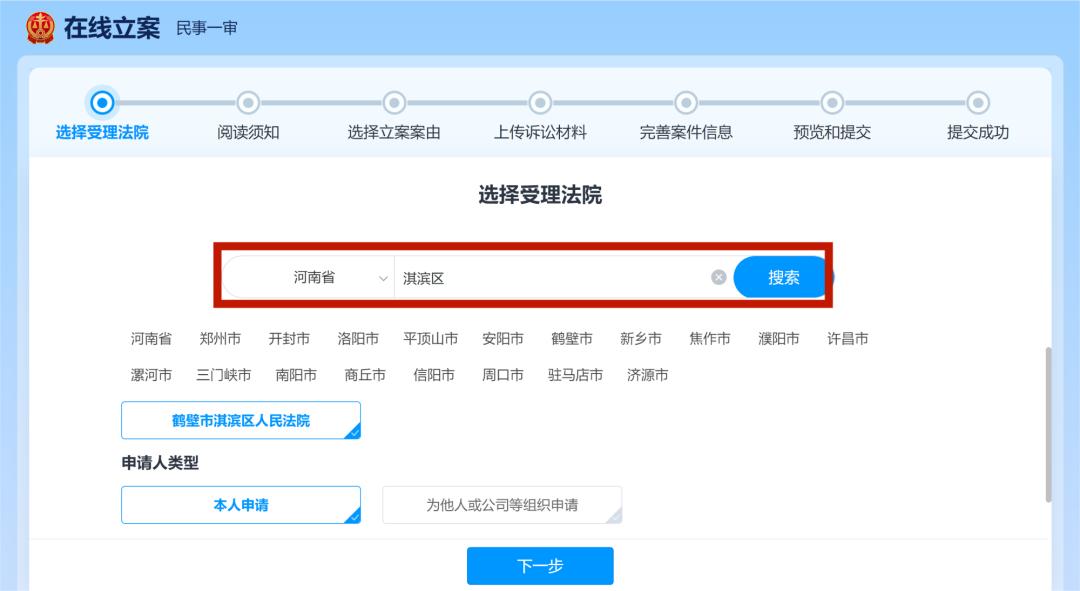Go to step 预览和提交
This screenshot has height=591, width=1080.
(x=832, y=132)
